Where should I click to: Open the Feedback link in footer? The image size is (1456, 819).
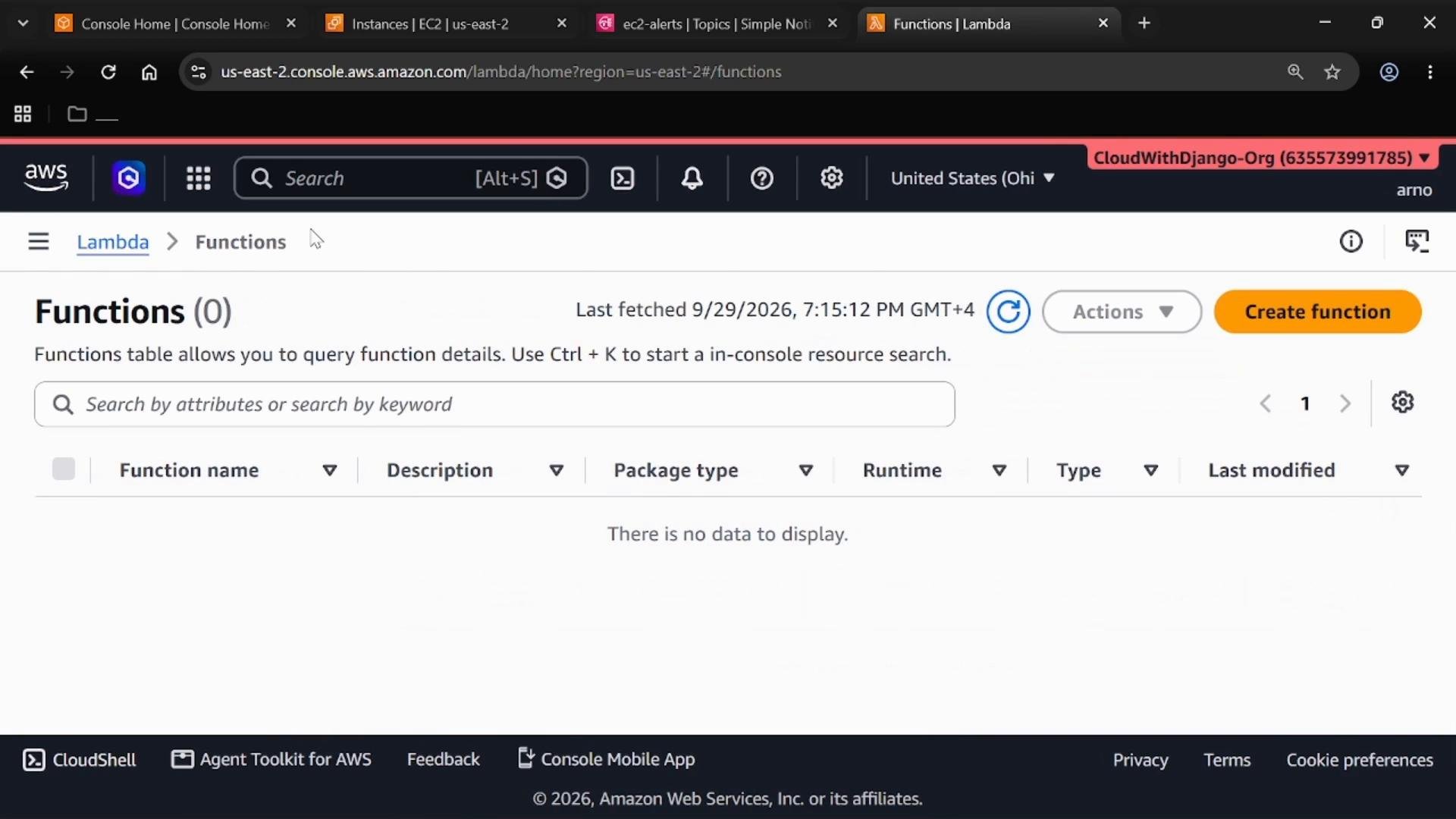pos(443,760)
